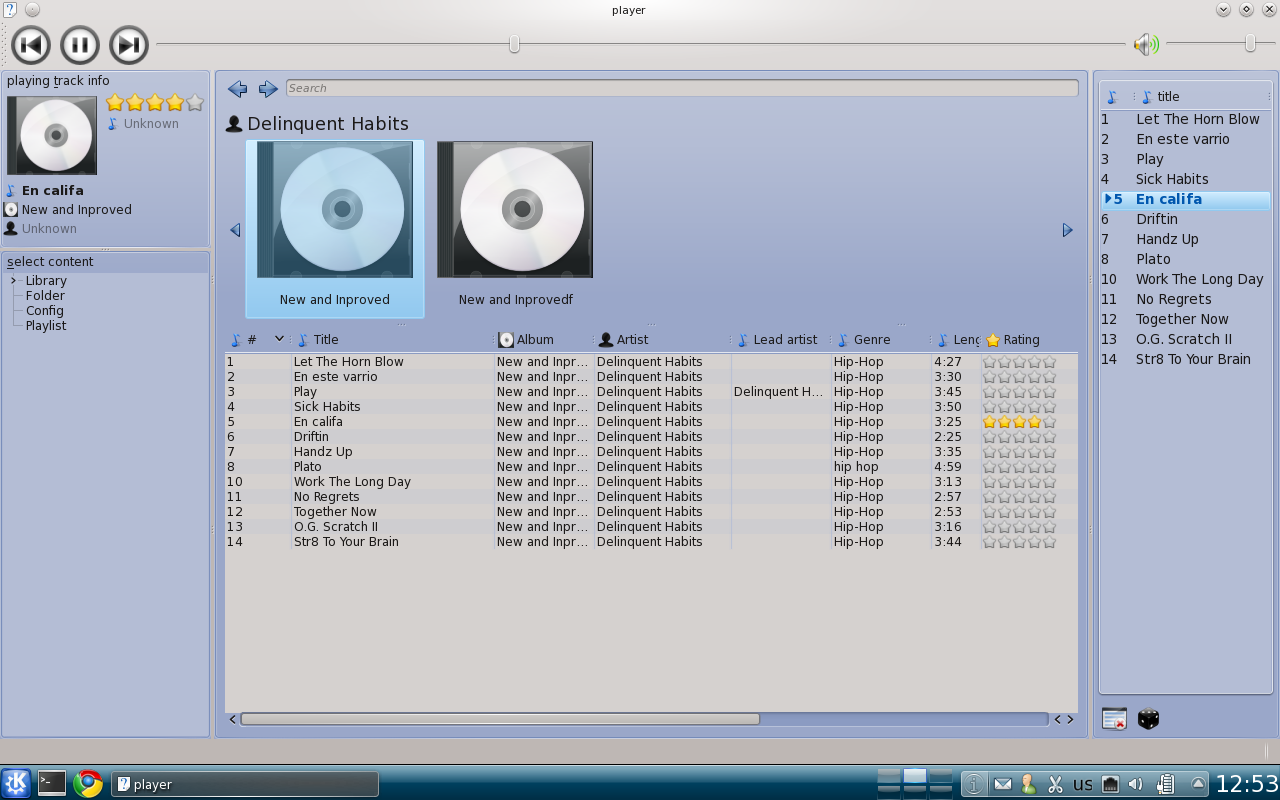Focus the Search input field
Image resolution: width=1280 pixels, height=800 pixels.
coord(682,88)
